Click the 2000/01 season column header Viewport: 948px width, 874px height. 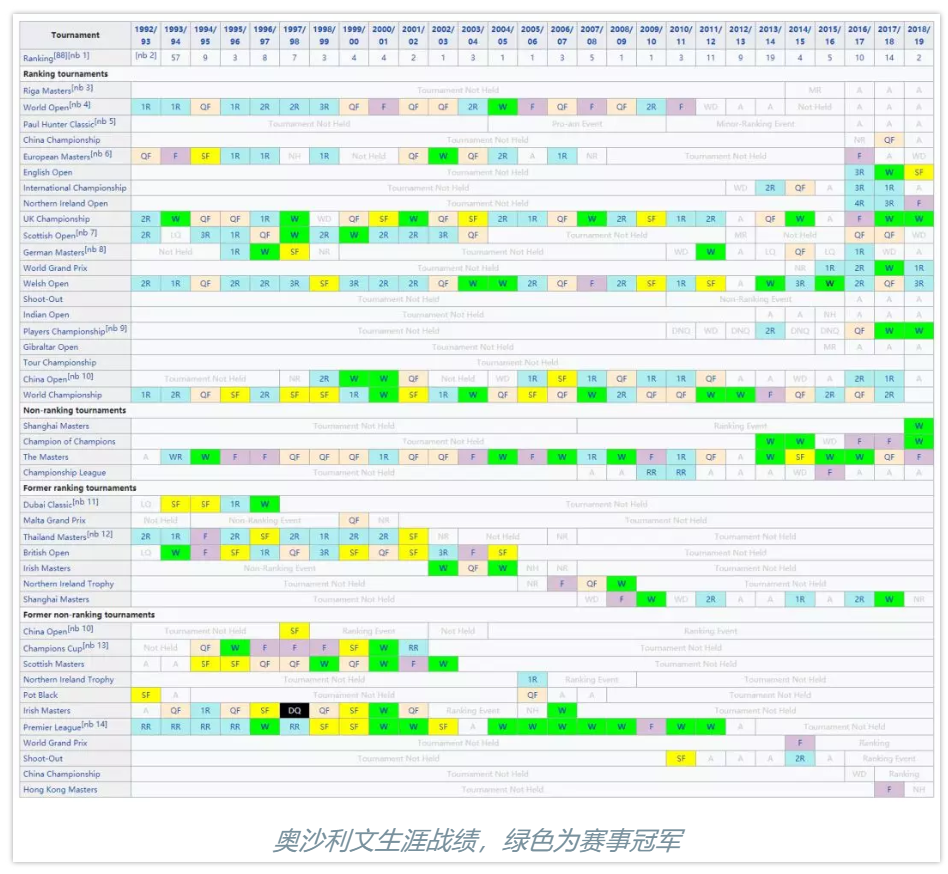coord(383,35)
